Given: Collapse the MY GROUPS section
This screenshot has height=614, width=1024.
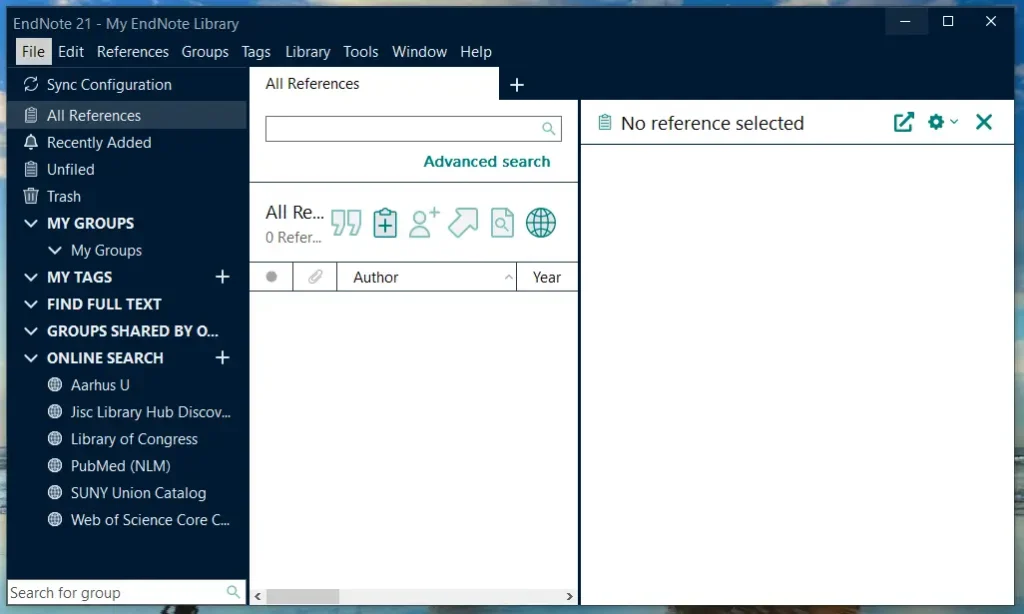Looking at the screenshot, I should (31, 223).
